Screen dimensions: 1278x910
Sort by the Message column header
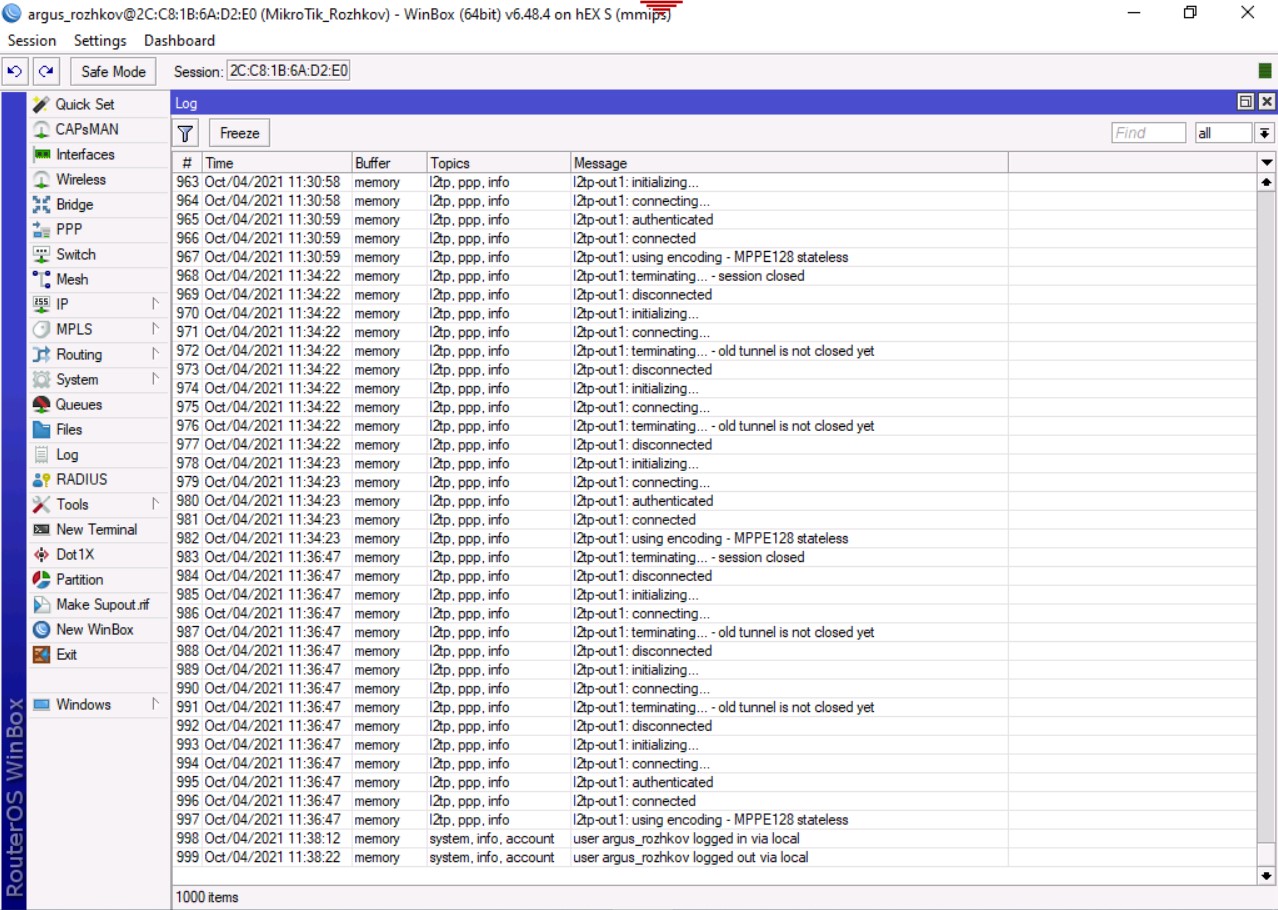click(789, 162)
